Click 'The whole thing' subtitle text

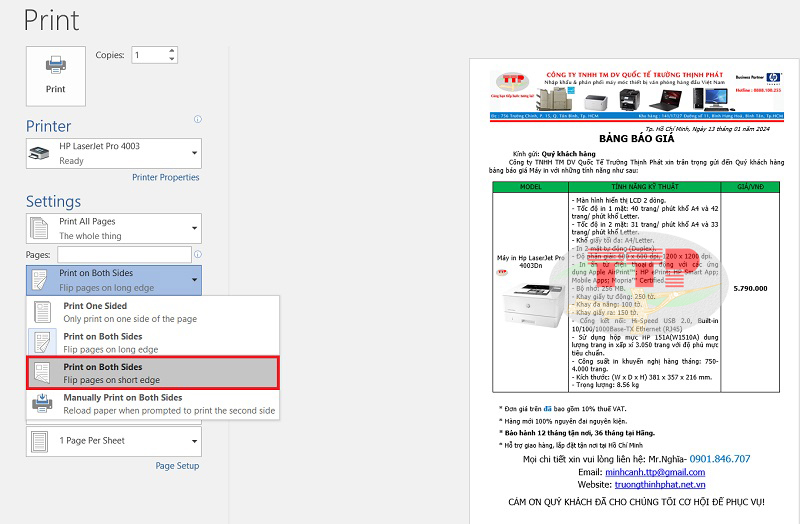(90, 236)
